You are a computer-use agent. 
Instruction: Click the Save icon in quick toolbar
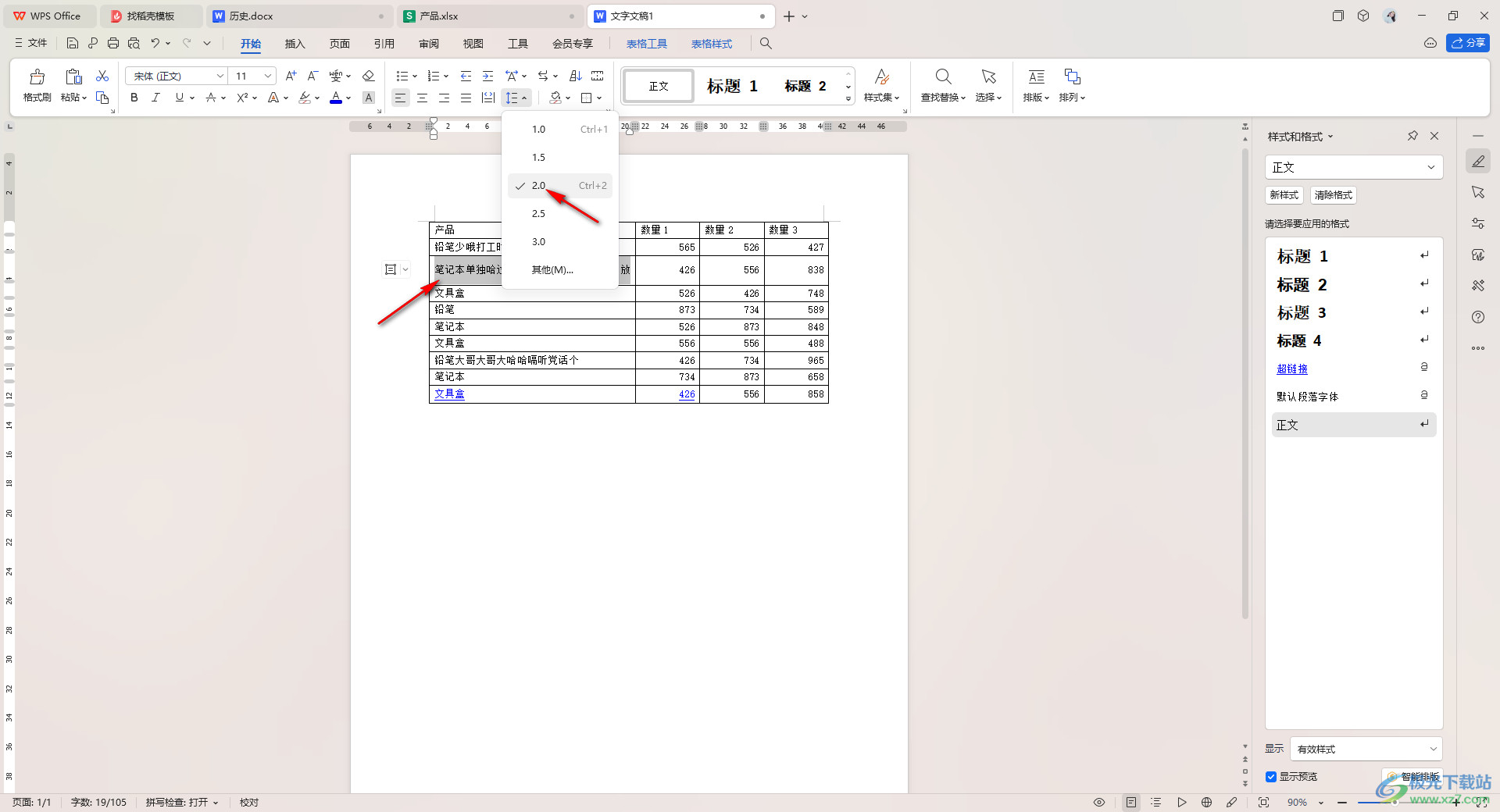[x=73, y=44]
